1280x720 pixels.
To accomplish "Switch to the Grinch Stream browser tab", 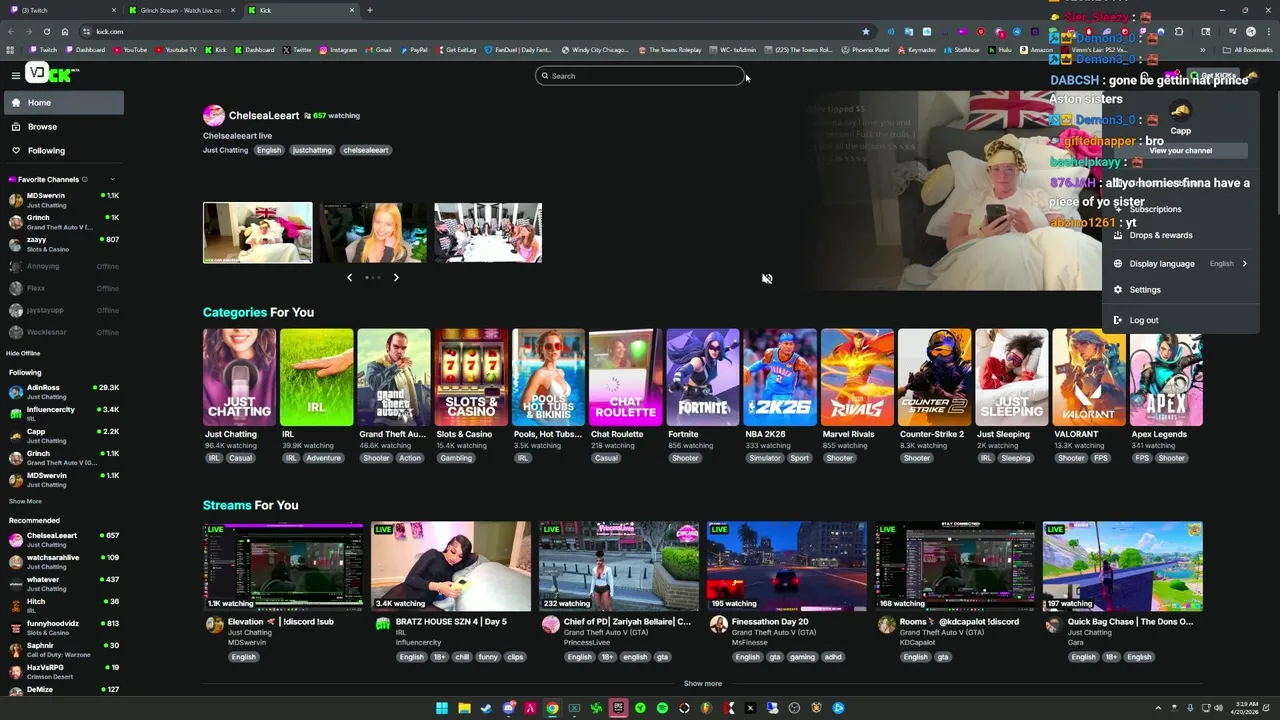I will click(x=182, y=10).
